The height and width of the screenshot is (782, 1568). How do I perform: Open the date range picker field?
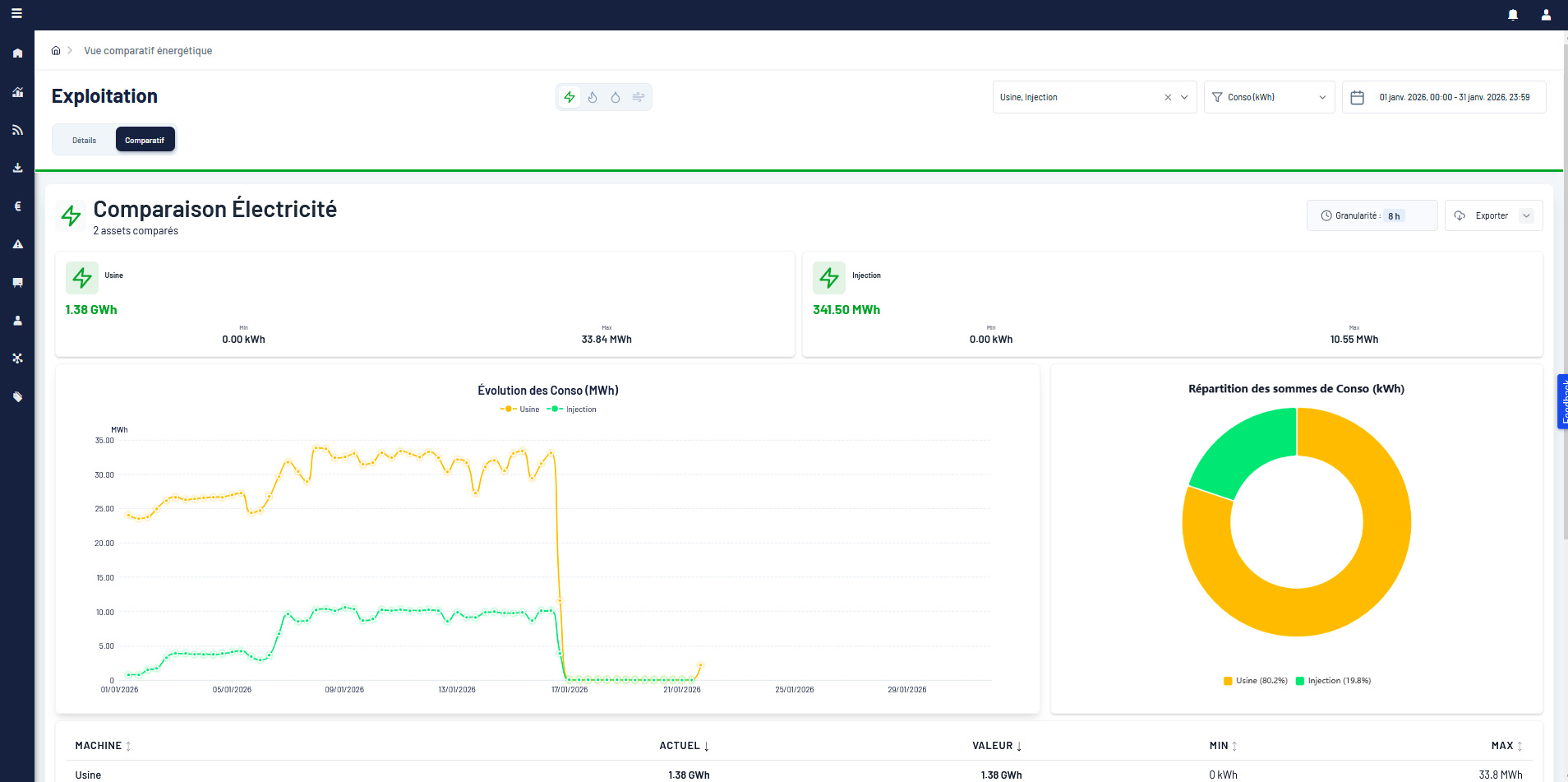(x=1444, y=97)
